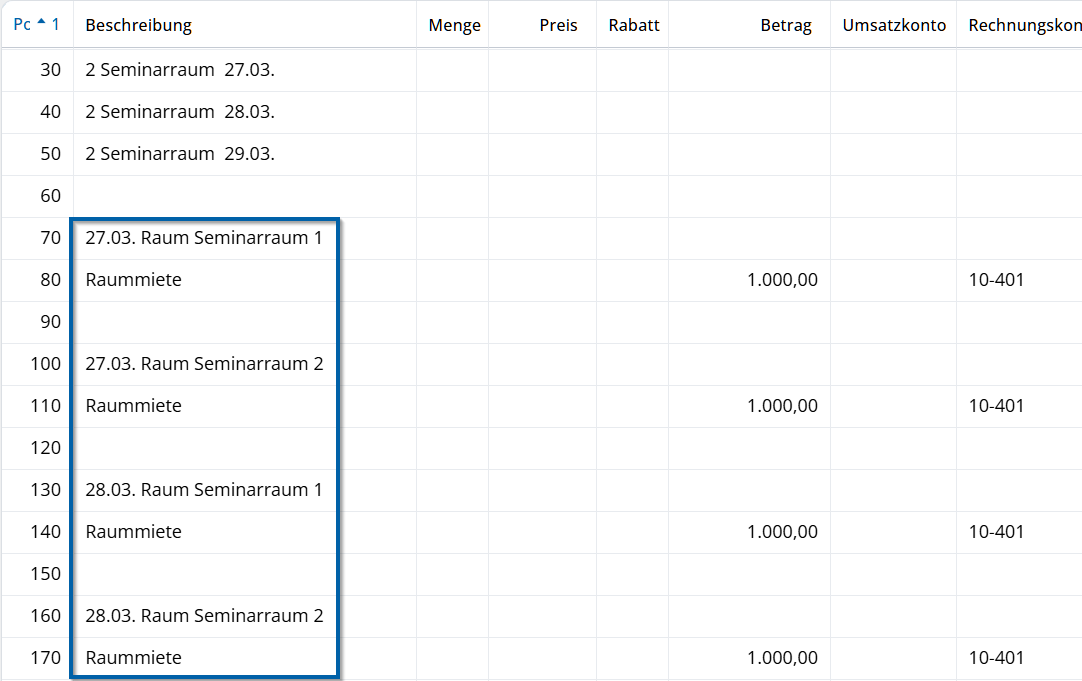
Task: Click the '2 Seminarraum 28.03.' row
Action: click(180, 112)
